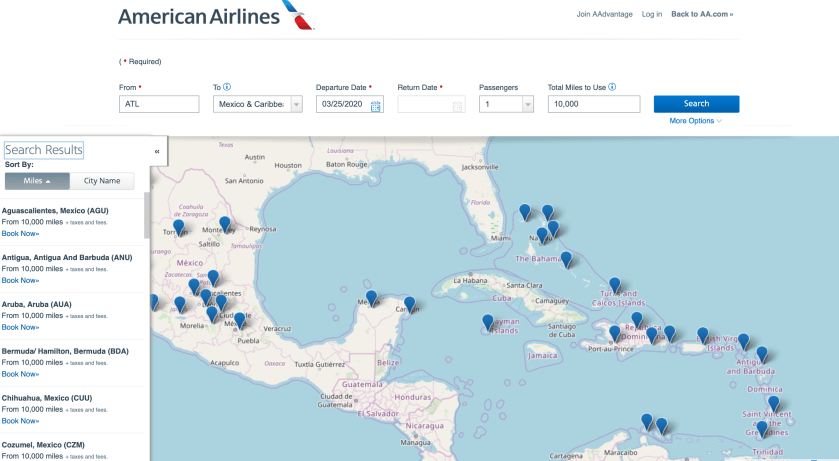Sort results by Miles

pos(37,181)
